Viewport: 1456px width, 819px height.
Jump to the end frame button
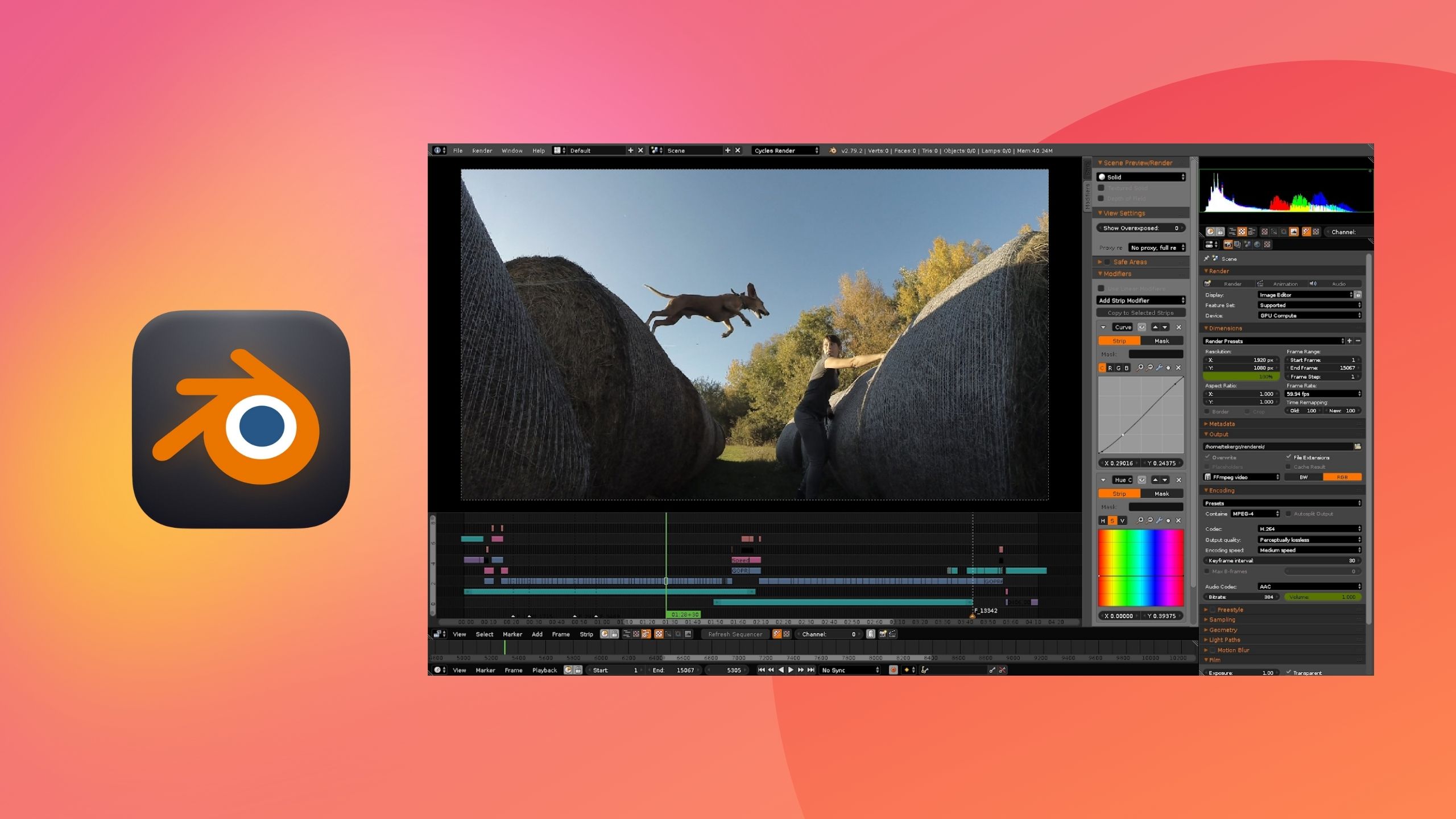click(811, 670)
